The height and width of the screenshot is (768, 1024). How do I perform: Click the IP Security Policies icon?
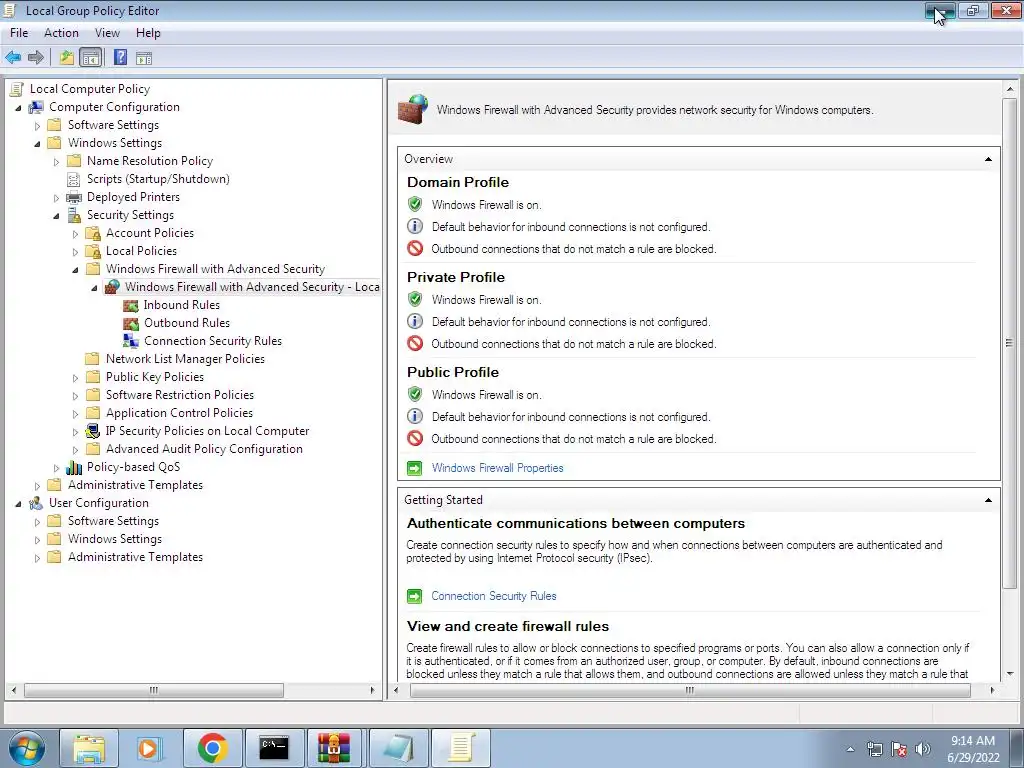pos(93,431)
